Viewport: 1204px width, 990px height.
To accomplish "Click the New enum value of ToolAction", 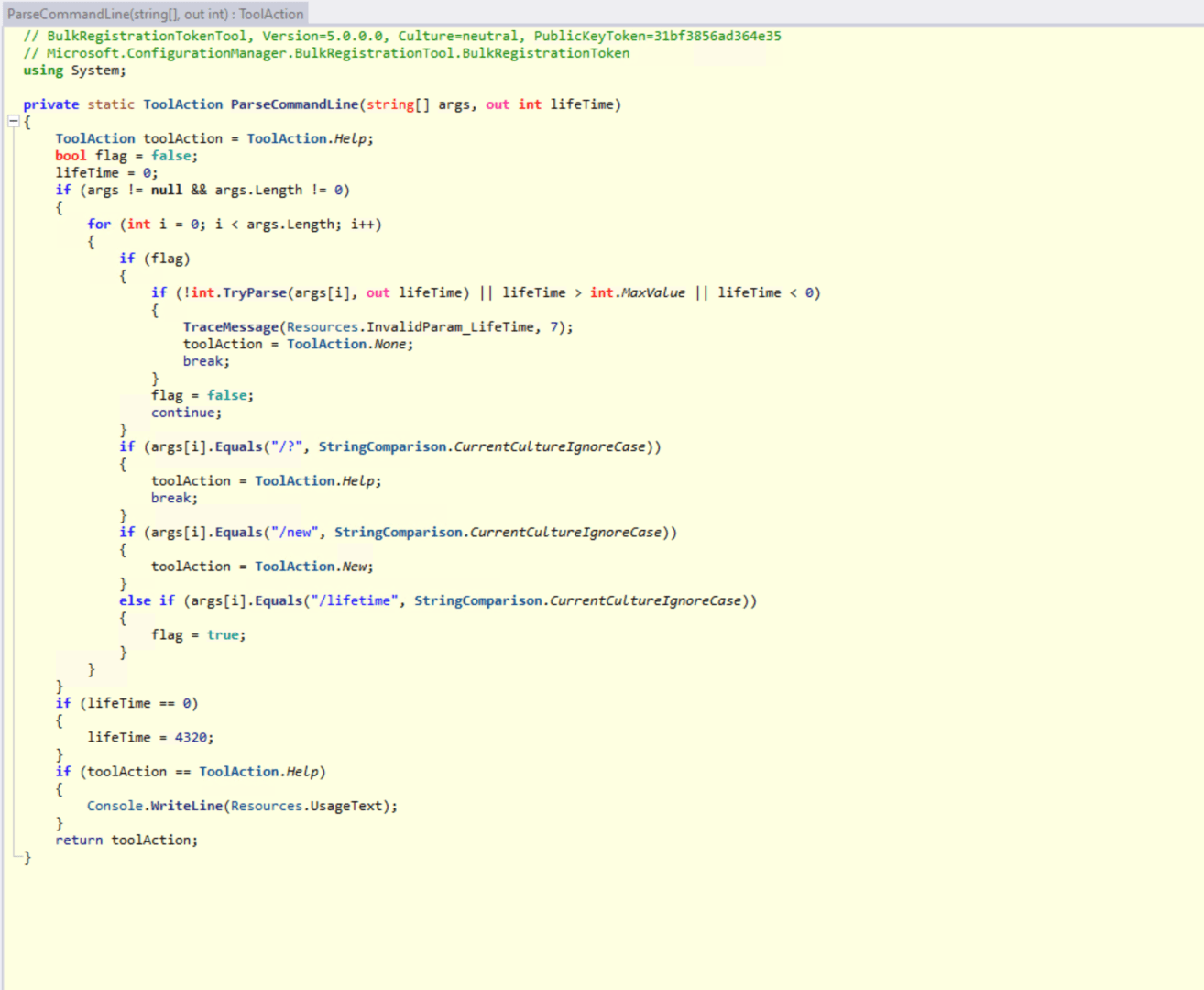I will pyautogui.click(x=356, y=566).
